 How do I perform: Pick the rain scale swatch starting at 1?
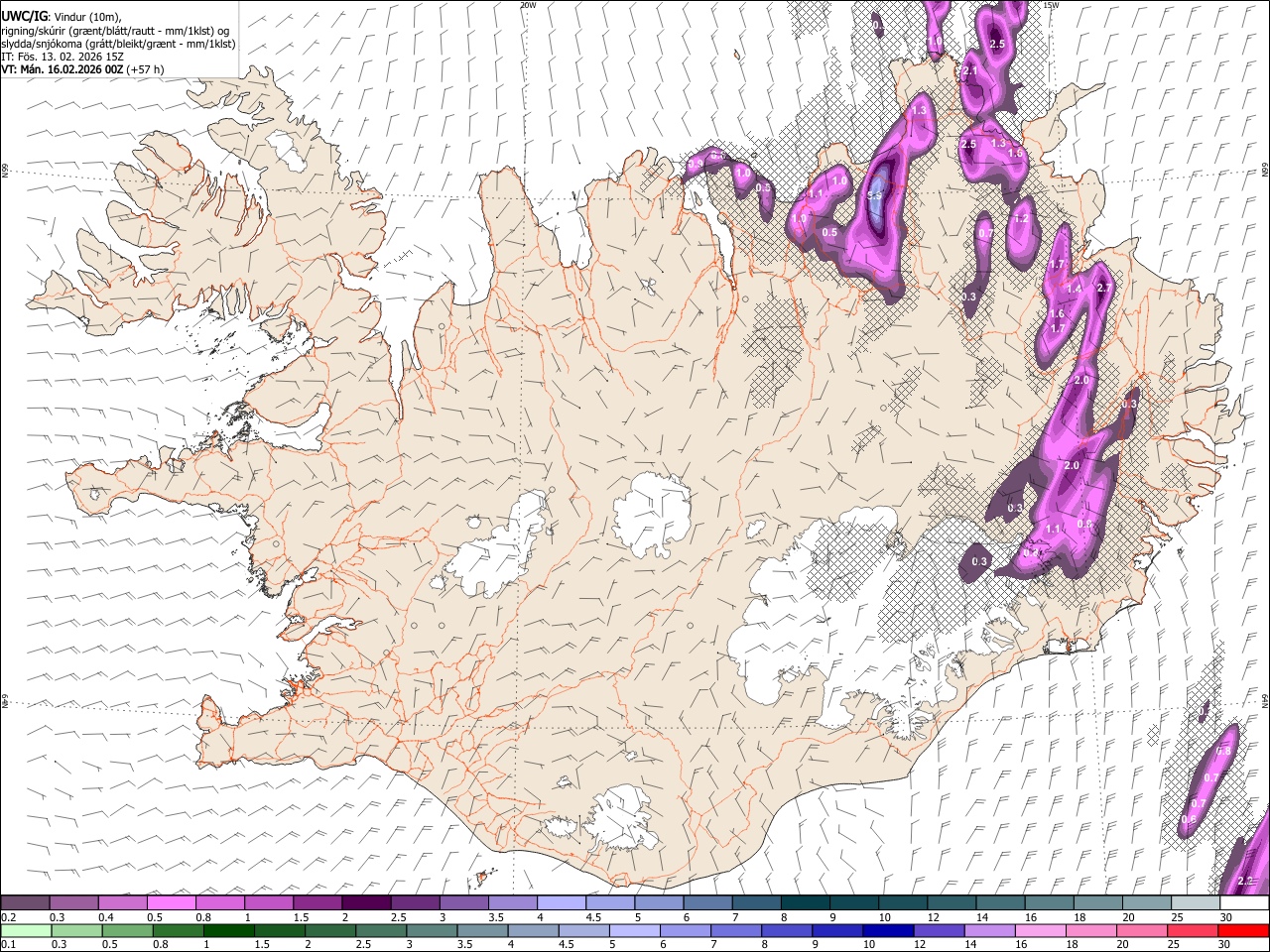(228, 930)
